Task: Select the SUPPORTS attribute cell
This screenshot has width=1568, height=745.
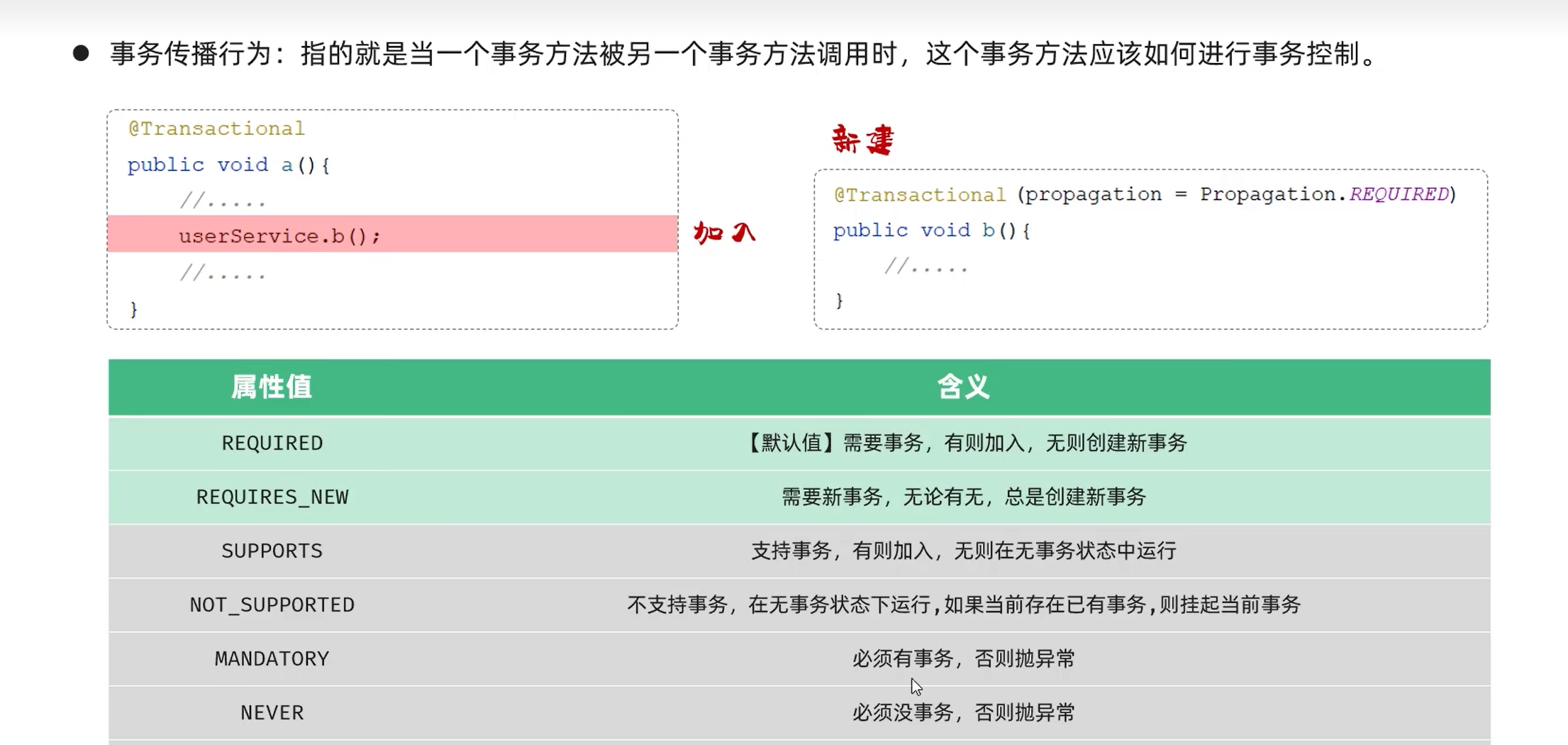Action: [x=272, y=551]
